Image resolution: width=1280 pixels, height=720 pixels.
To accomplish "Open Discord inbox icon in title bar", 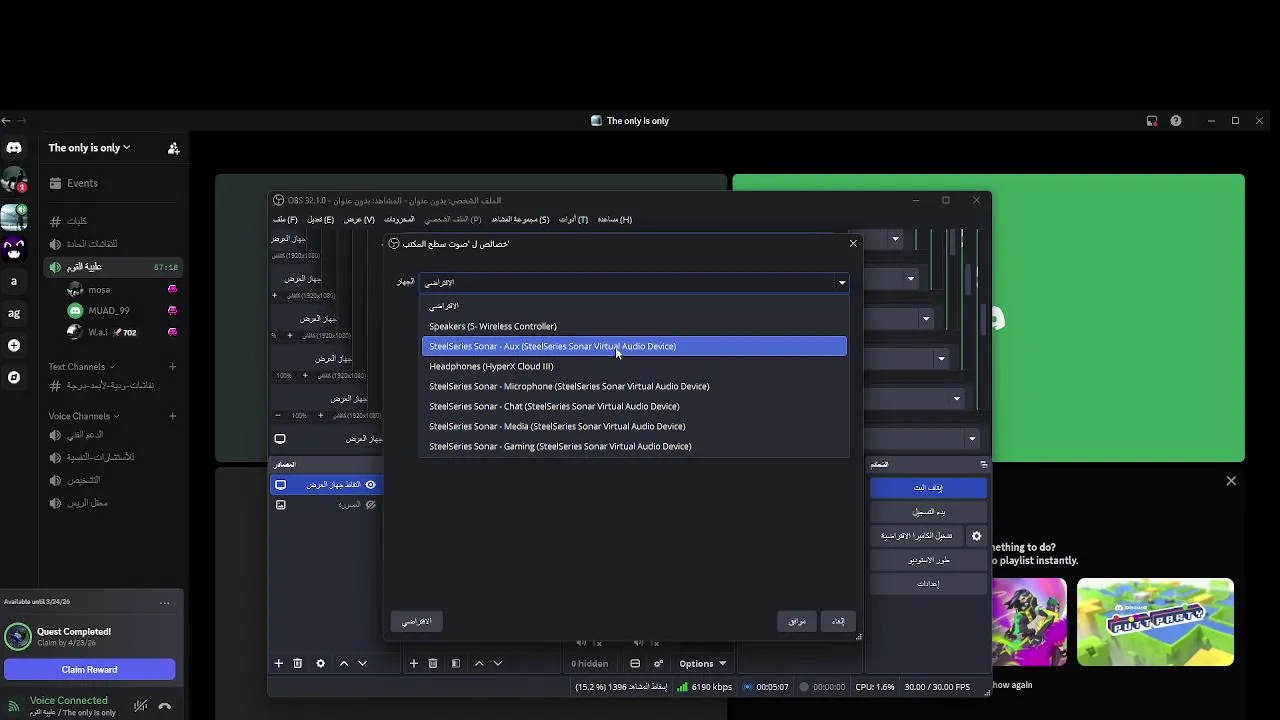I will 1152,121.
